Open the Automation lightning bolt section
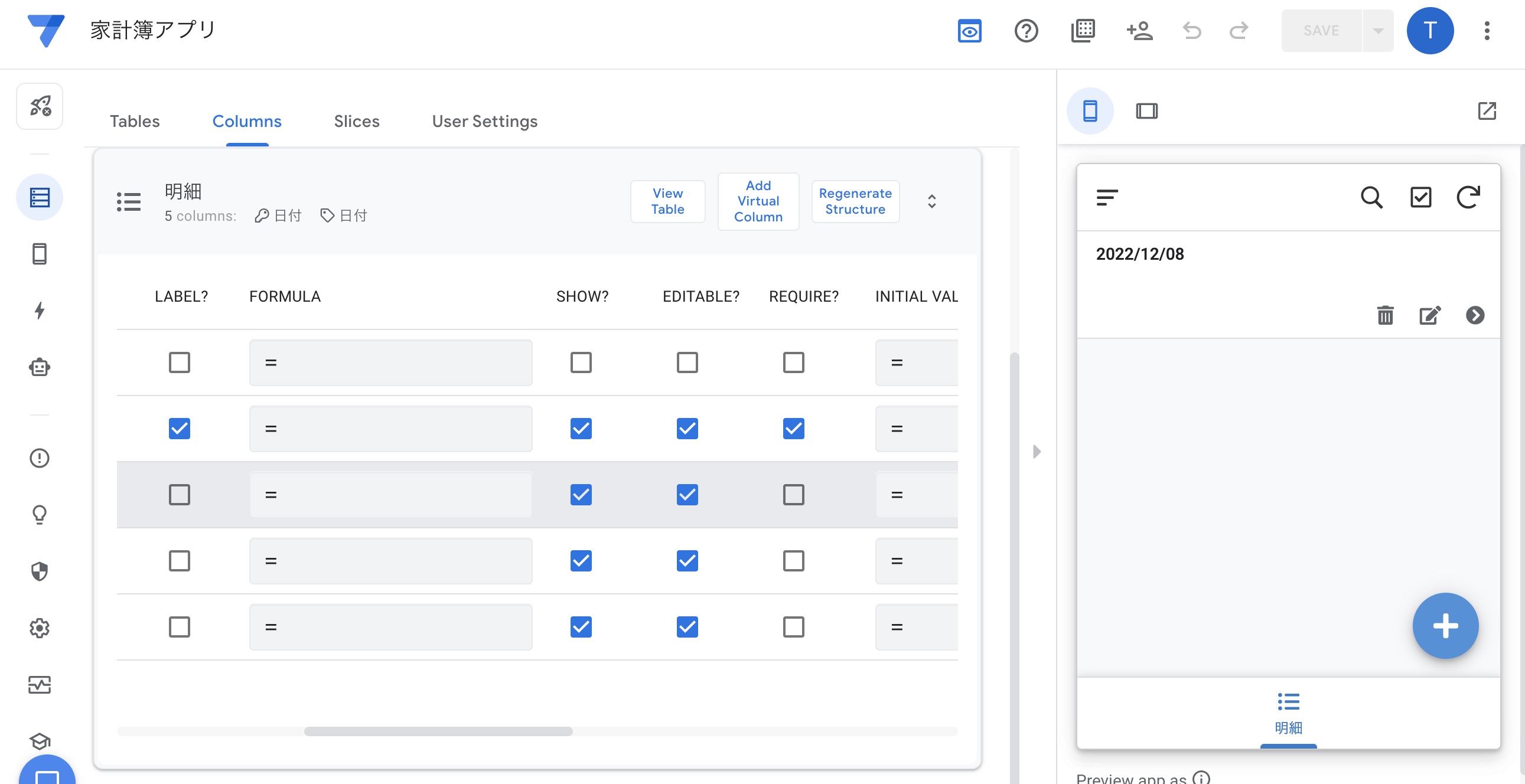Image resolution: width=1525 pixels, height=784 pixels. [x=39, y=310]
